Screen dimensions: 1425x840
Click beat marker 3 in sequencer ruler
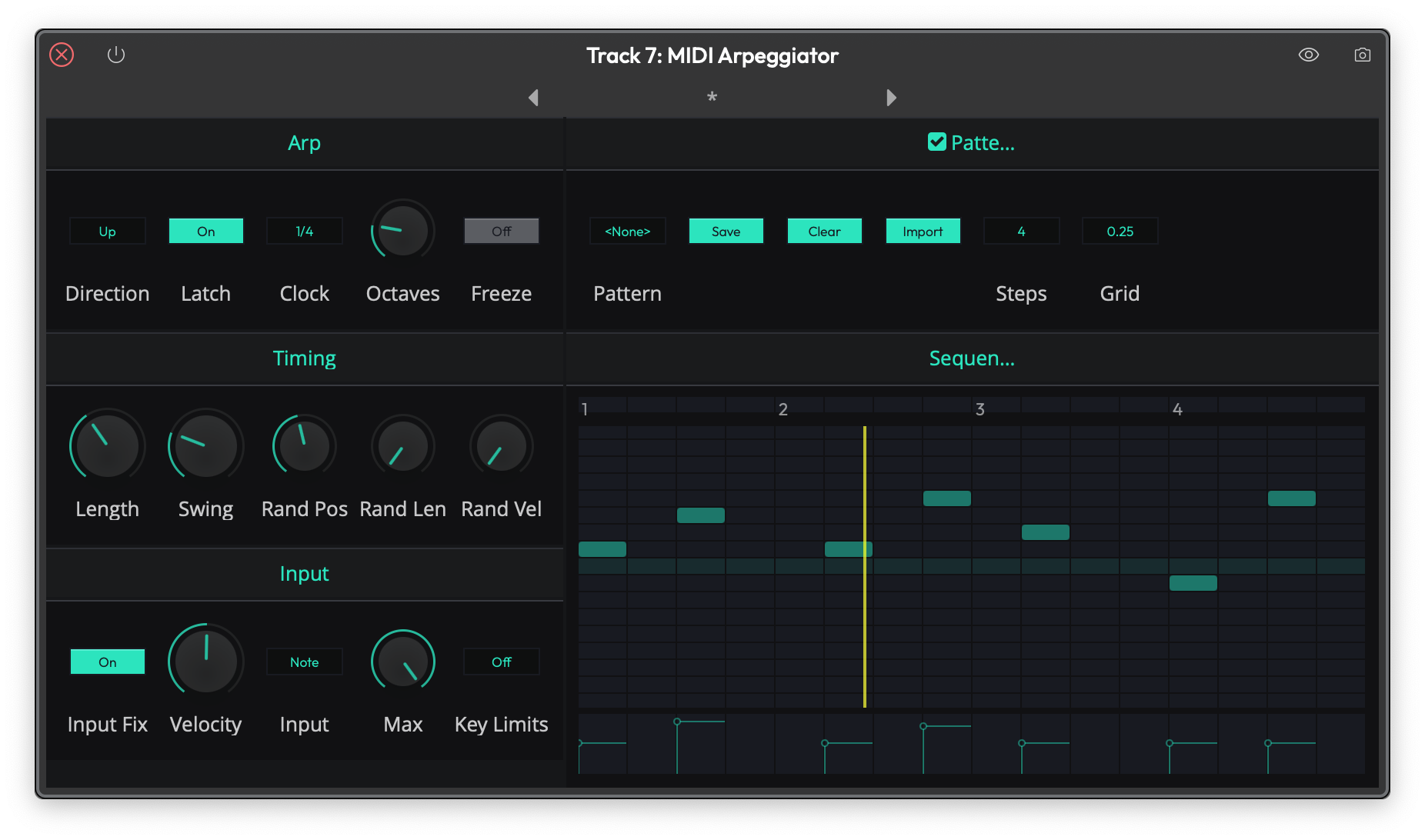[980, 409]
